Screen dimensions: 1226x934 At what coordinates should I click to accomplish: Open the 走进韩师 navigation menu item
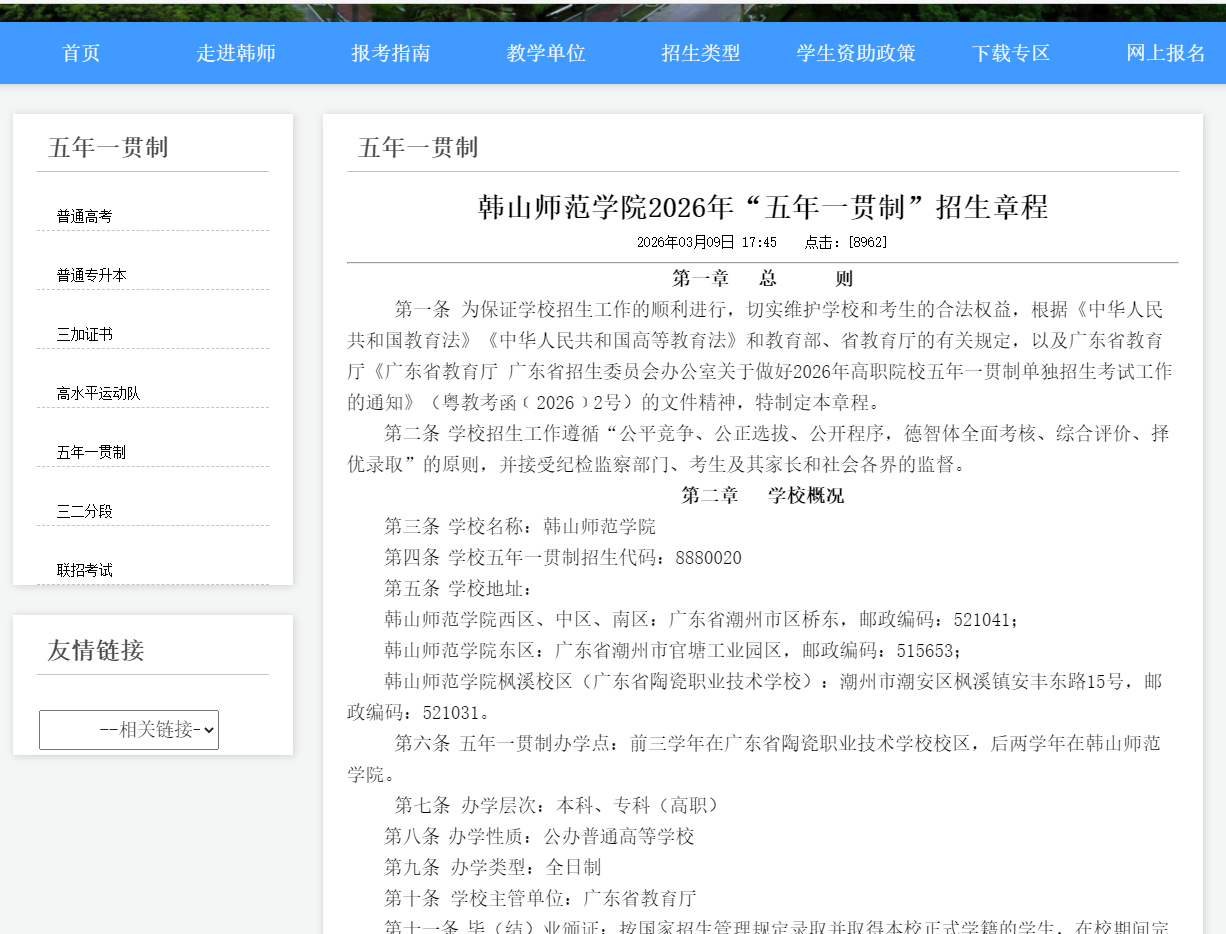(236, 54)
